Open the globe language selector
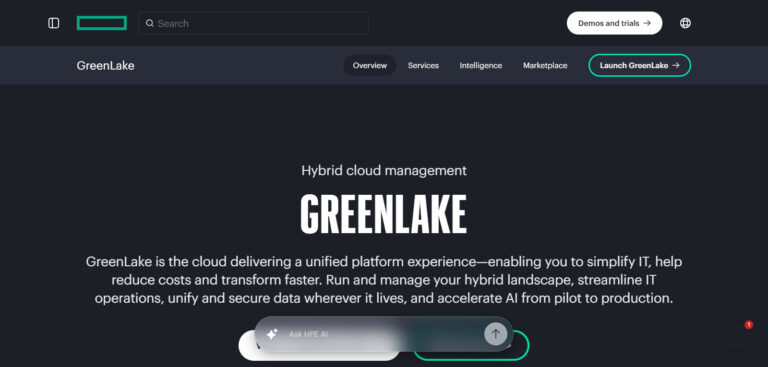 tap(685, 23)
